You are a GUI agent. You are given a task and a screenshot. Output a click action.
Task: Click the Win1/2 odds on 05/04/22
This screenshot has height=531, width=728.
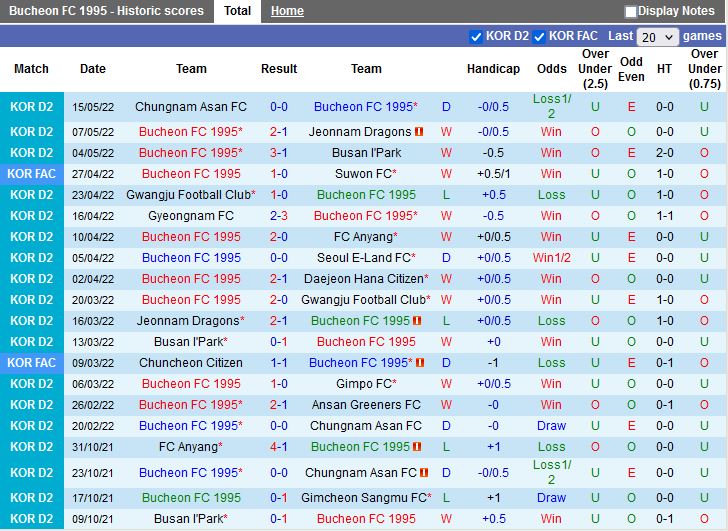(x=552, y=258)
